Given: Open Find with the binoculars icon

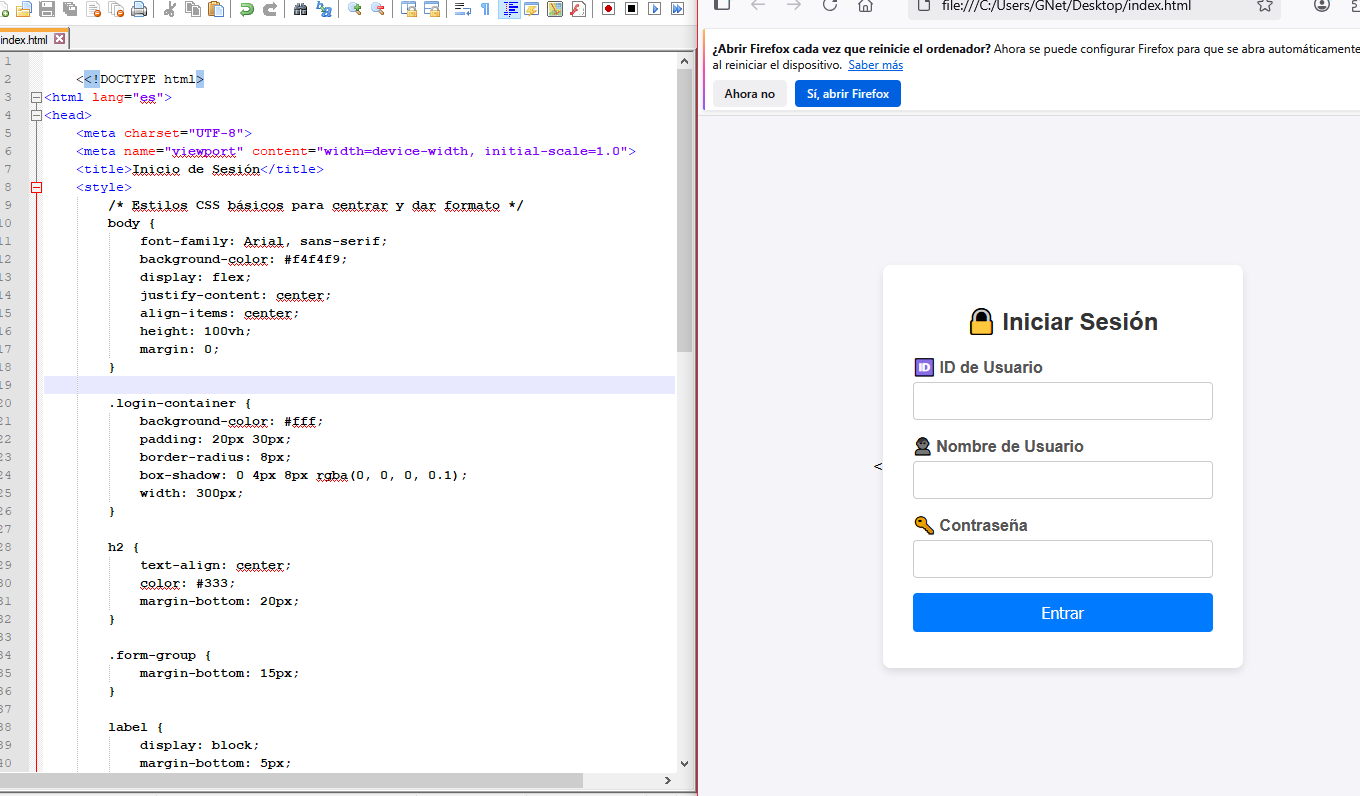Looking at the screenshot, I should click(300, 9).
